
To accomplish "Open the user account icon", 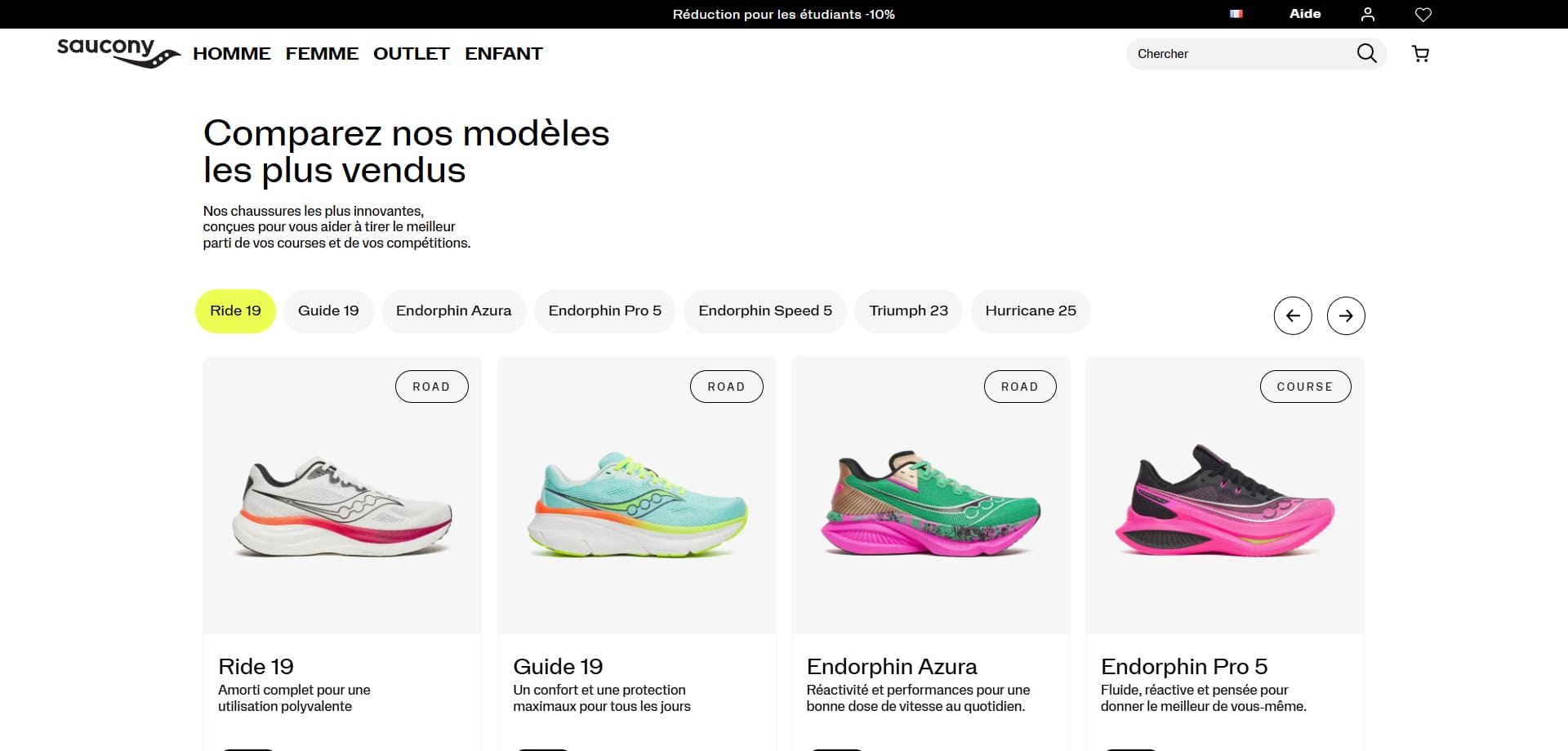I will (x=1368, y=14).
